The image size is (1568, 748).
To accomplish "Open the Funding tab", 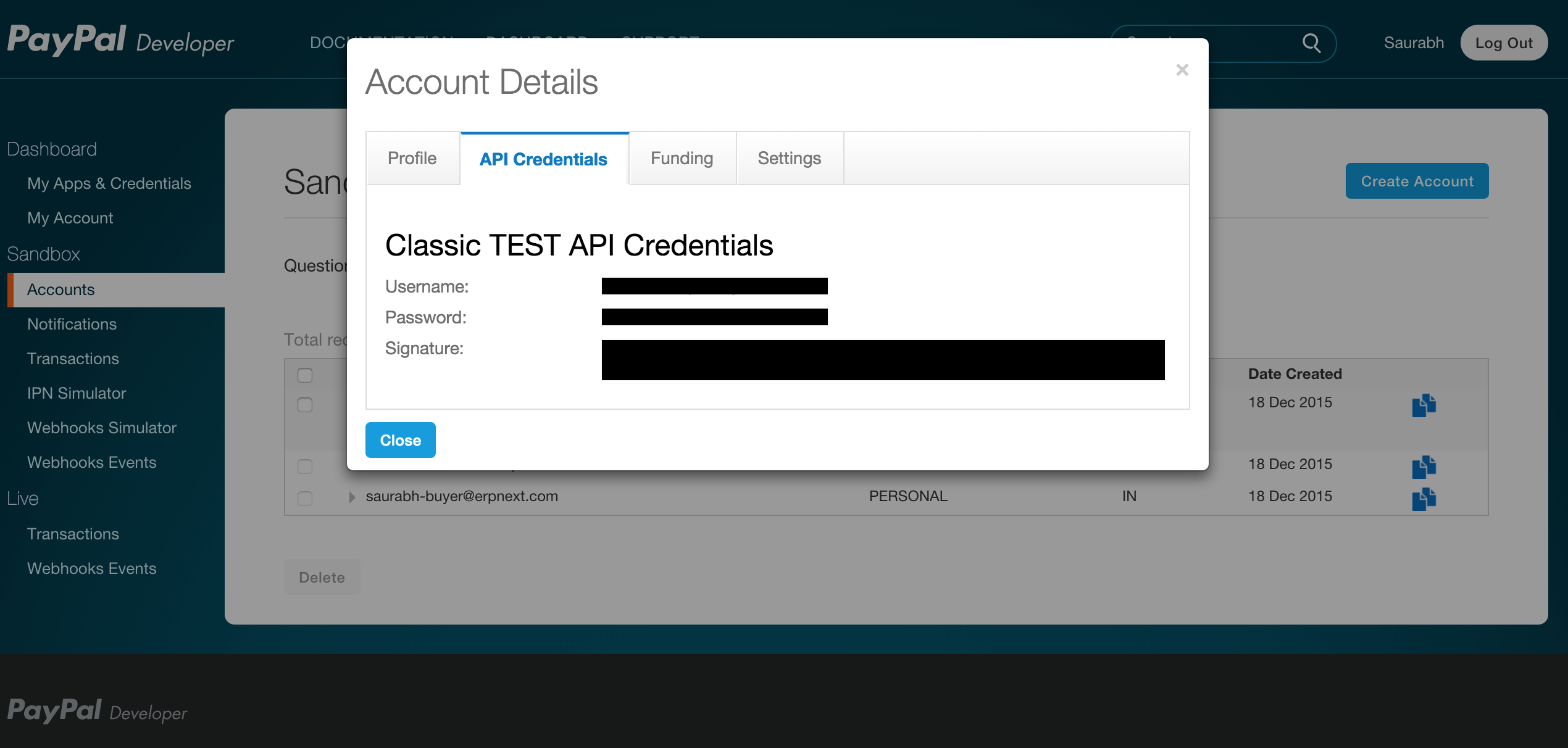I will (x=682, y=159).
